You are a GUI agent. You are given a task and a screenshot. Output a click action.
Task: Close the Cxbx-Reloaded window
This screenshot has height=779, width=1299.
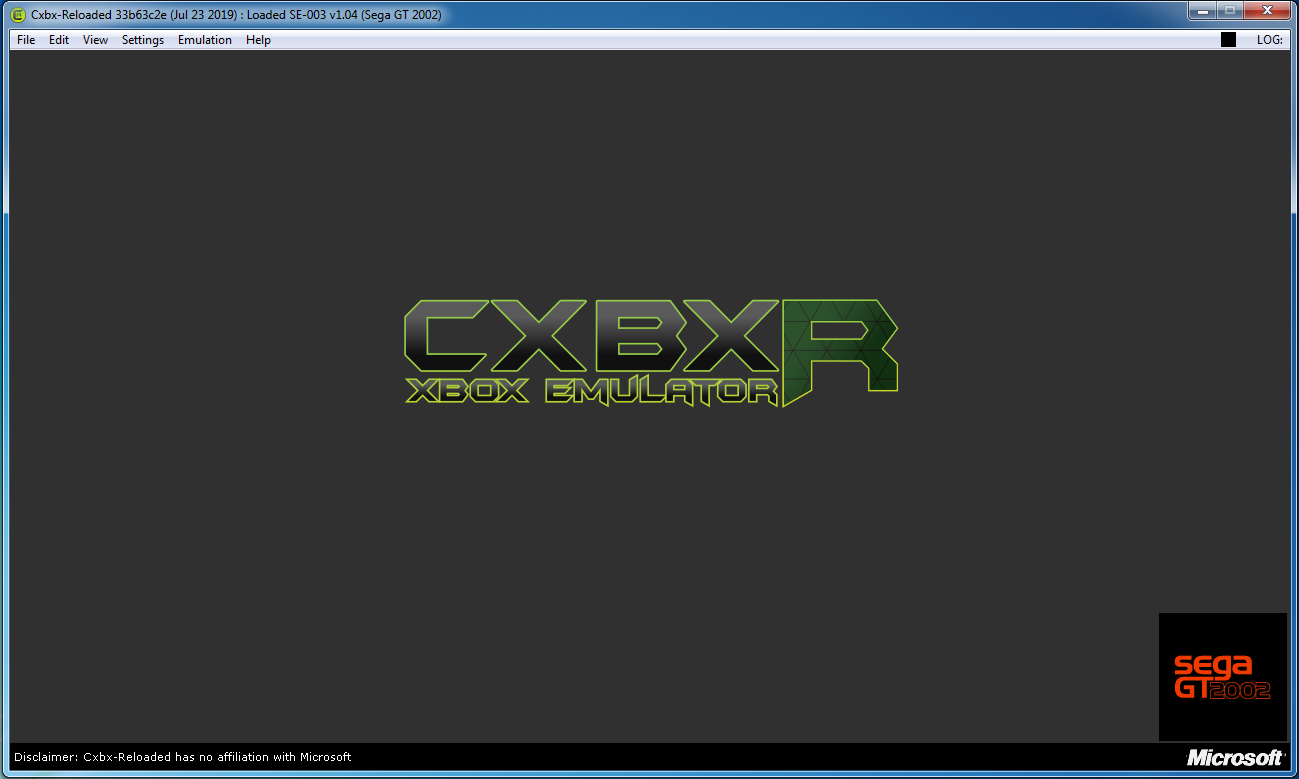(x=1267, y=10)
